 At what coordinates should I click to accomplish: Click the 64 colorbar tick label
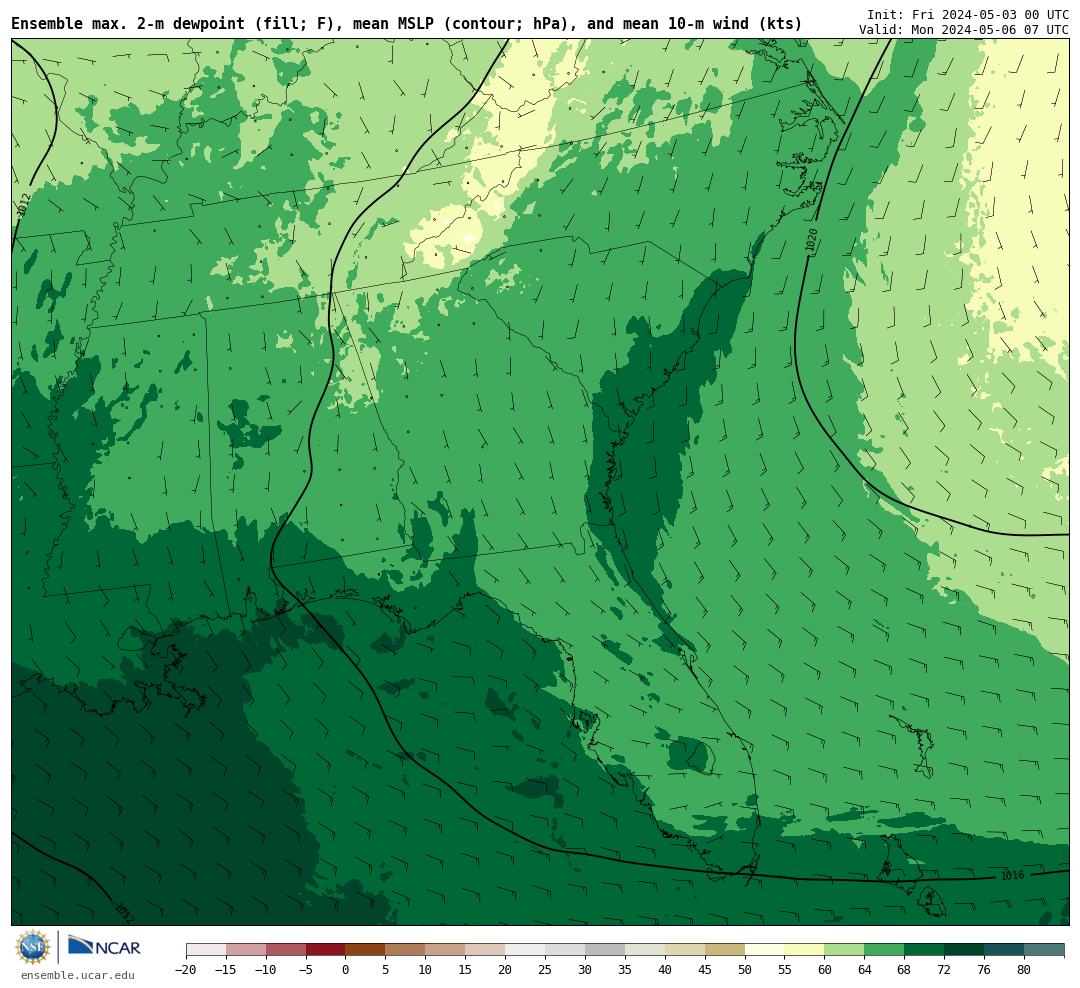(865, 969)
